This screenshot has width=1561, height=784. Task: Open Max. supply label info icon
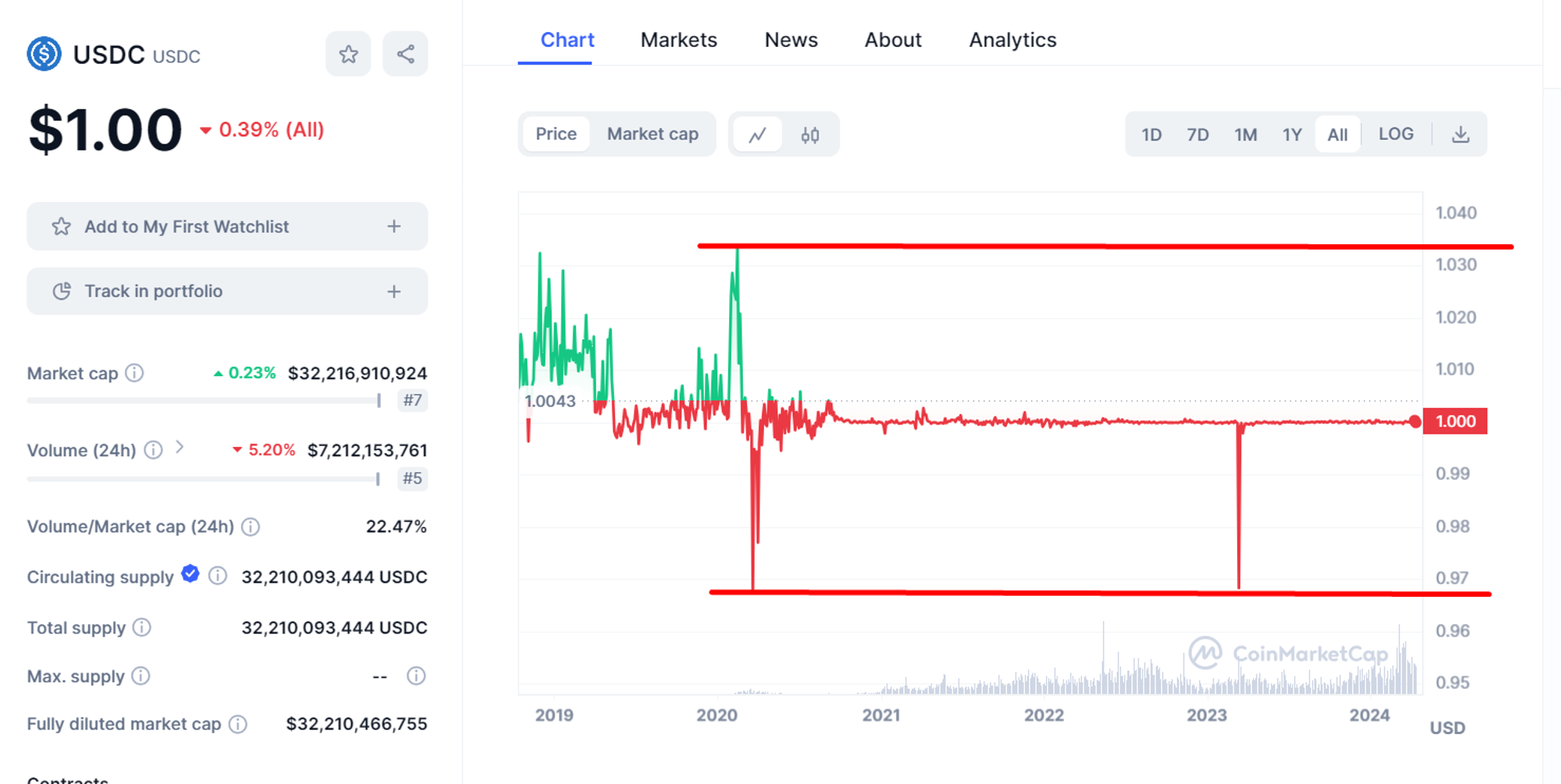[140, 676]
